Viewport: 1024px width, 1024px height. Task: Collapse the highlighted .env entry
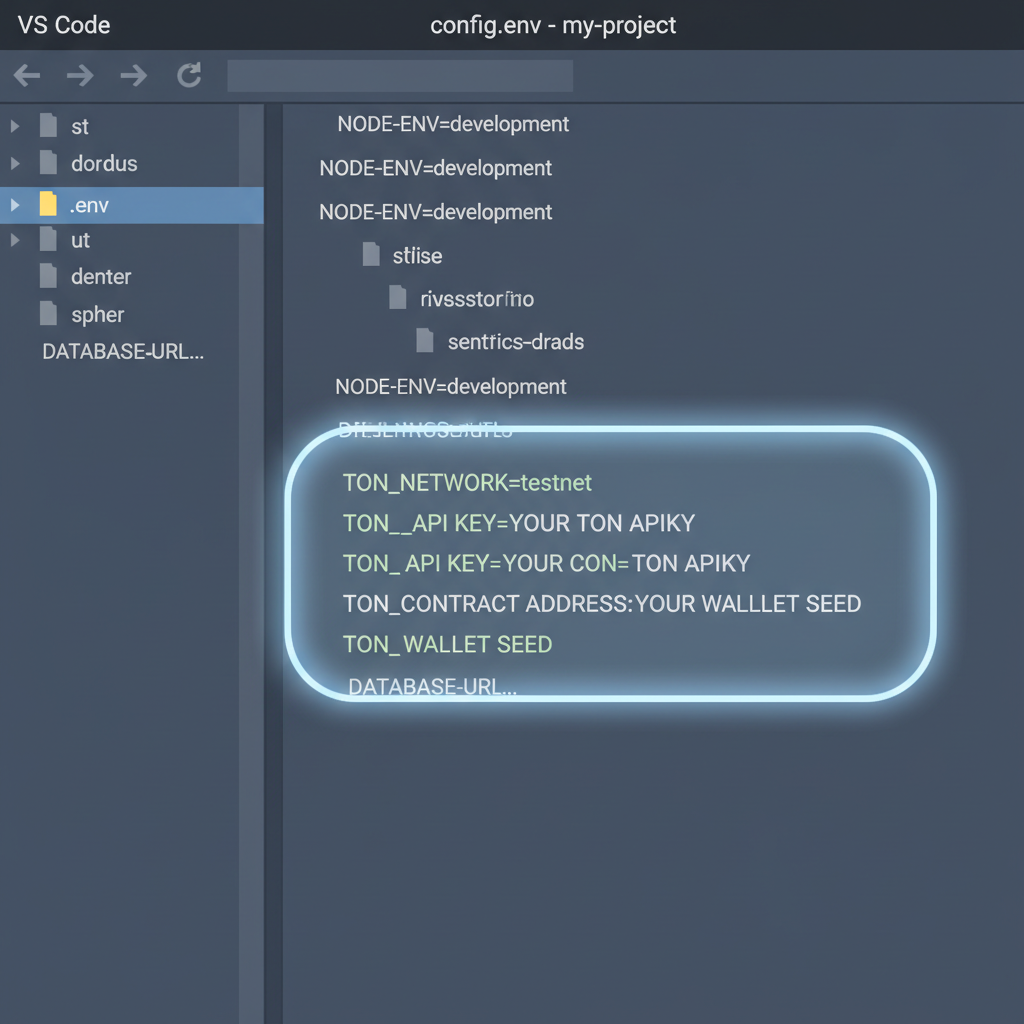(14, 204)
